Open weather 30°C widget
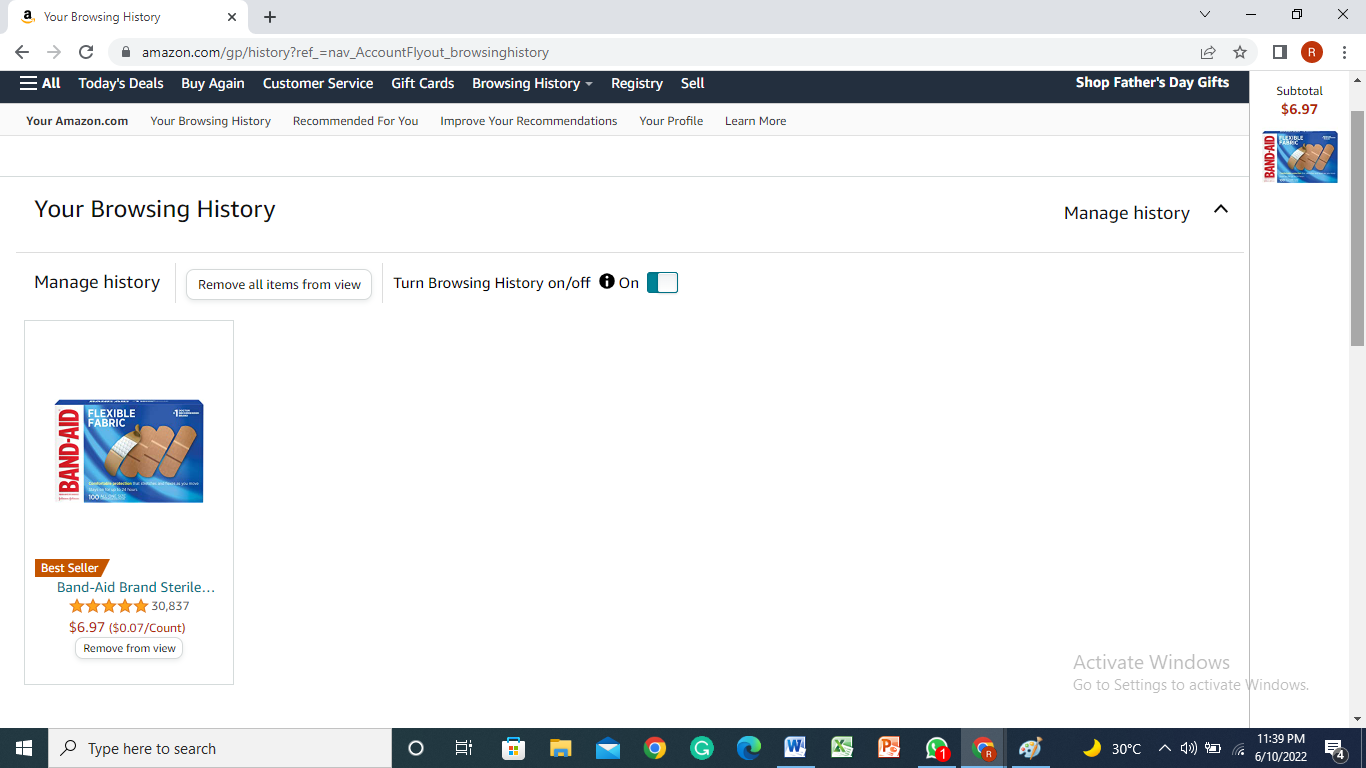 point(1111,748)
